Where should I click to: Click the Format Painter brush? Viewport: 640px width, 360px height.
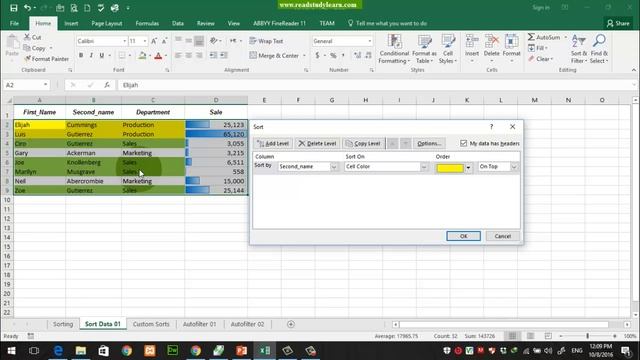coord(46,59)
